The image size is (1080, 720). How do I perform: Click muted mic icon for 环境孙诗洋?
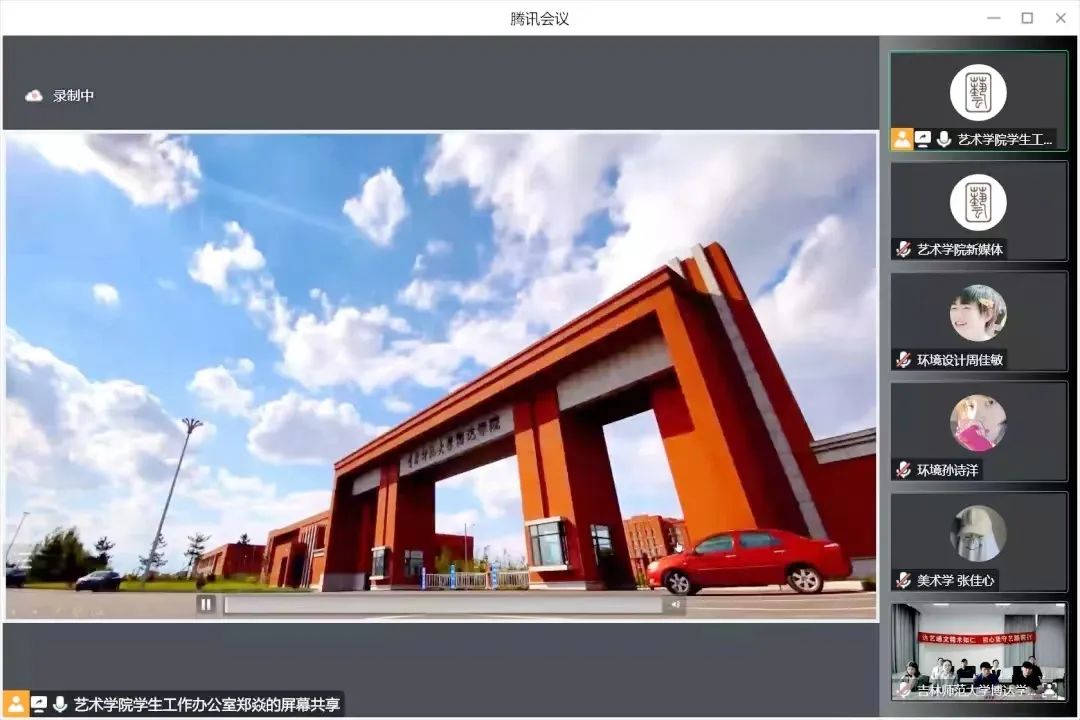903,470
